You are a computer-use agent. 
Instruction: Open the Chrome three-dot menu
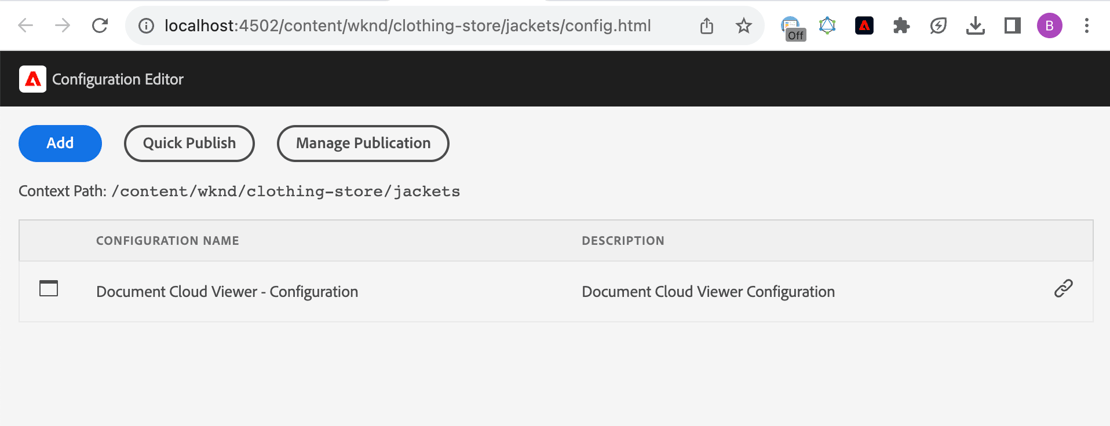click(1086, 26)
